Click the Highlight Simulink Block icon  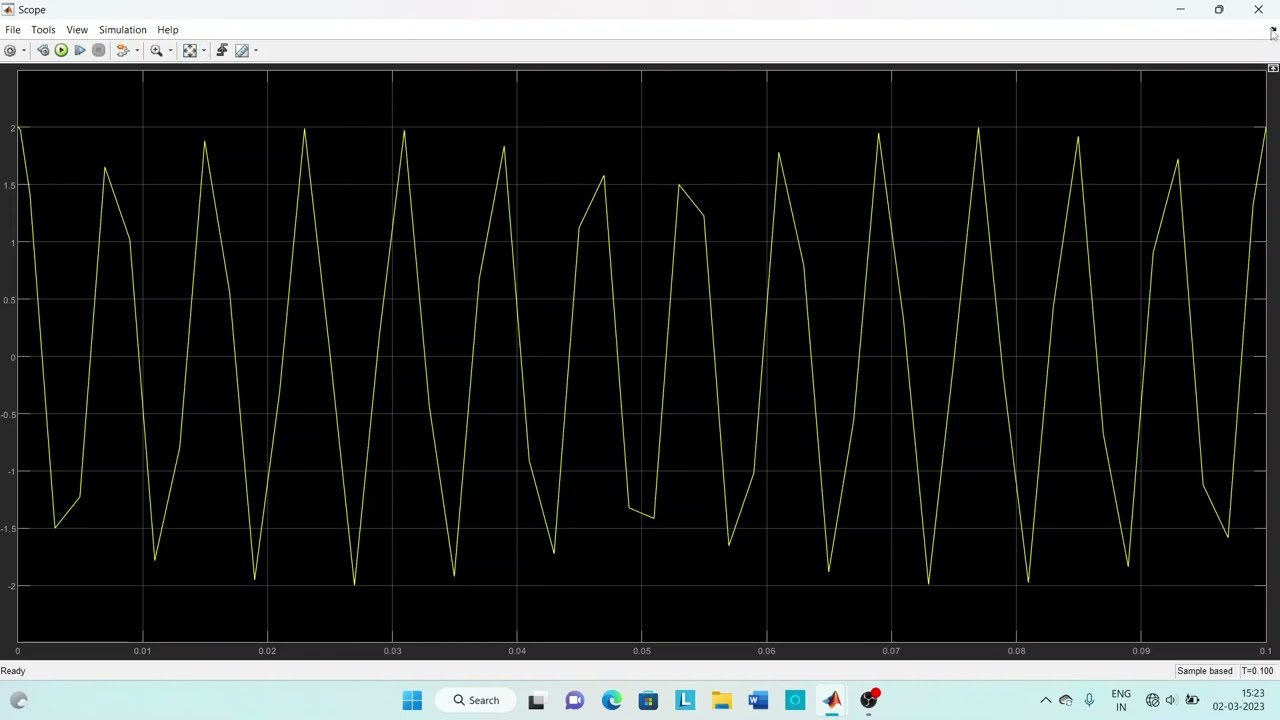coord(122,50)
